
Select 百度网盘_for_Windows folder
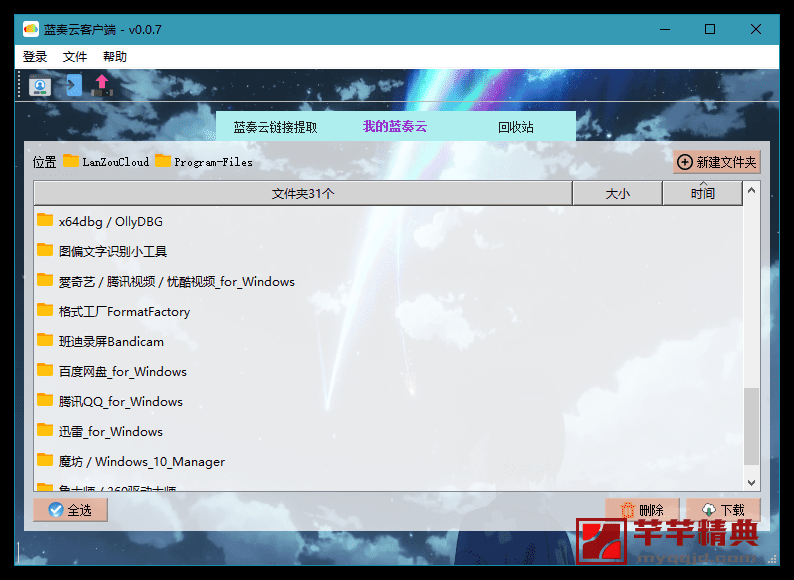[x=388, y=371]
